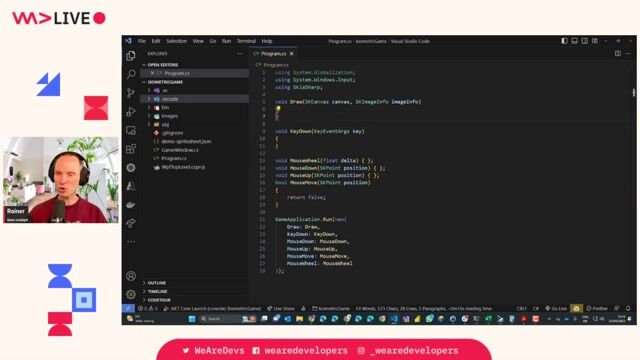Toggle secondary side bar layout icon
This screenshot has height=360, width=640.
pos(584,41)
